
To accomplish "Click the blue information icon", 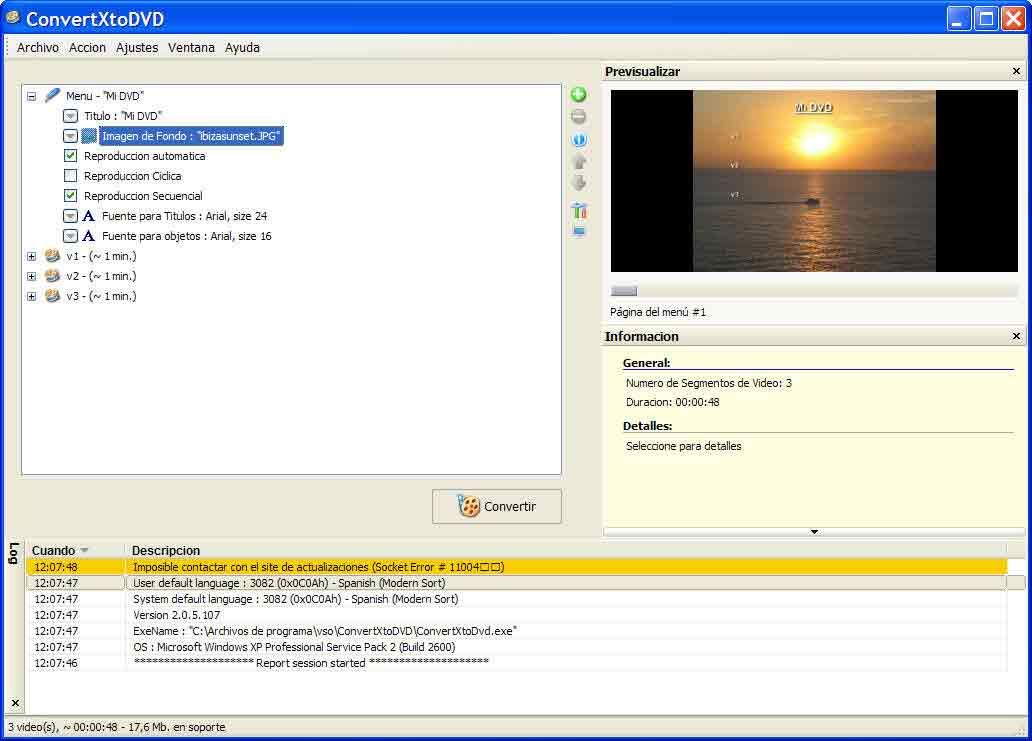I will (x=579, y=140).
